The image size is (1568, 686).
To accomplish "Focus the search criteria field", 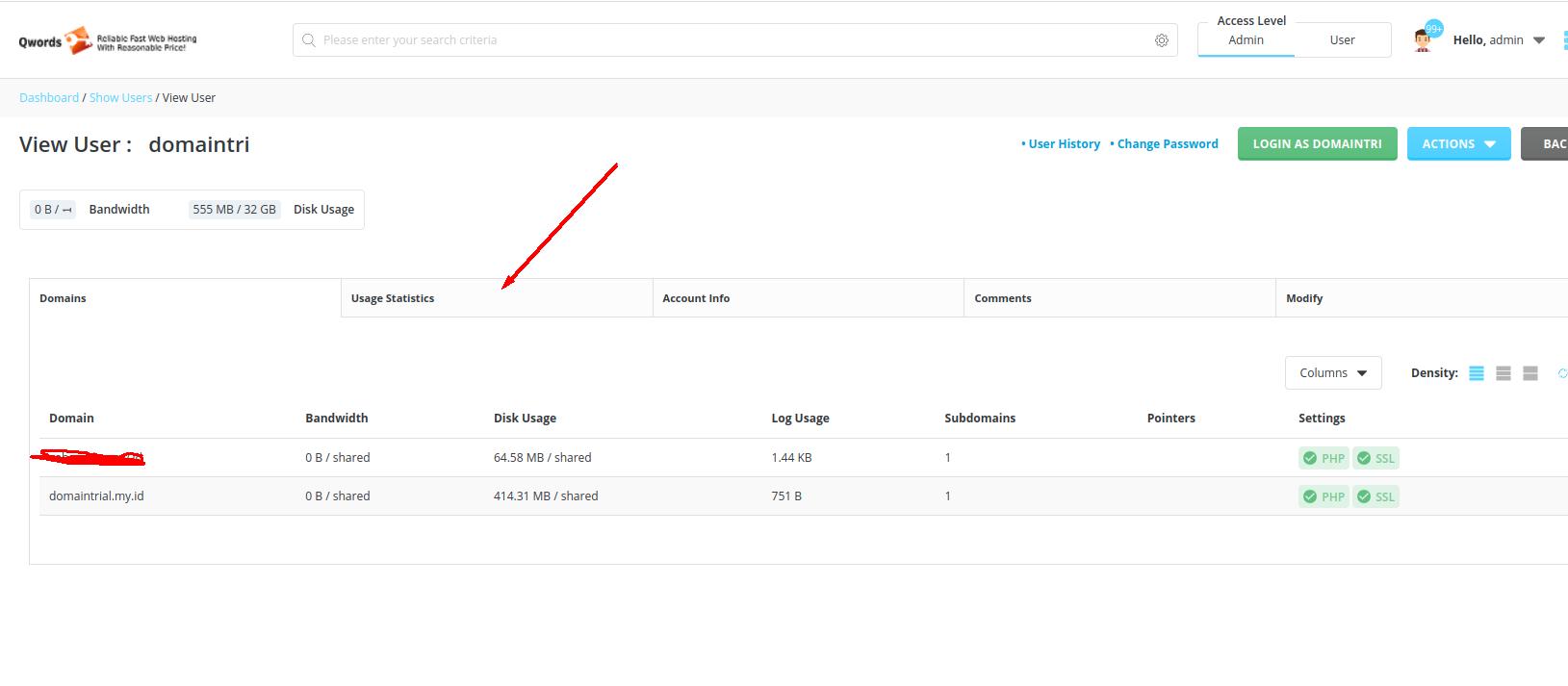I will [x=735, y=40].
